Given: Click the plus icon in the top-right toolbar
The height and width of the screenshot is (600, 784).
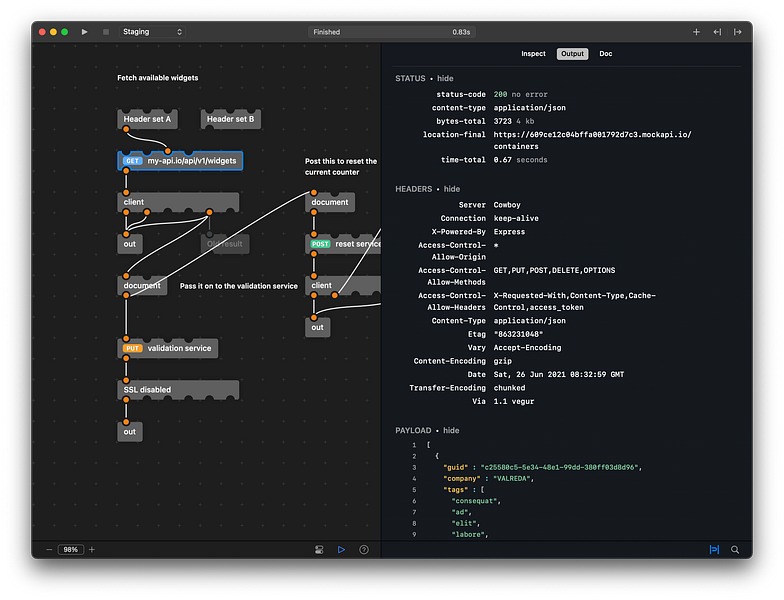Looking at the screenshot, I should click(696, 32).
